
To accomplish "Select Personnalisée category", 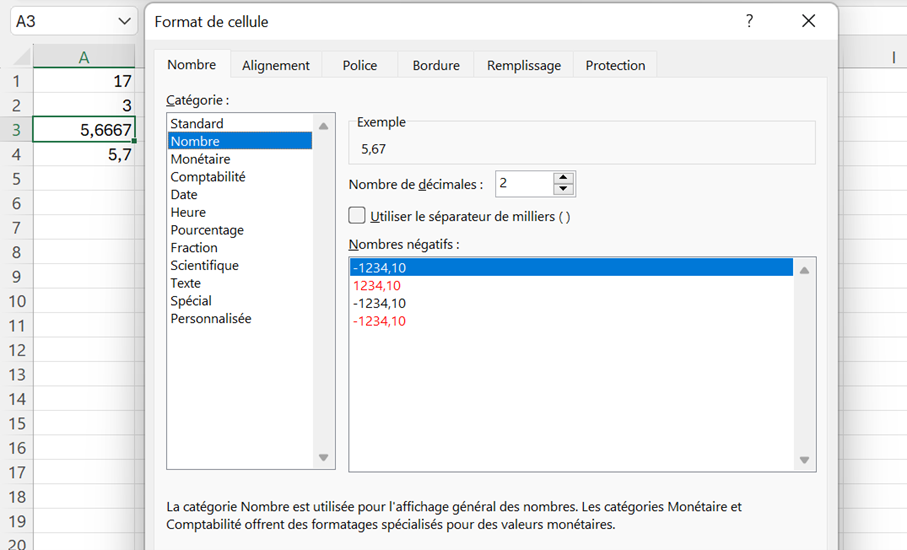I will pyautogui.click(x=240, y=319).
